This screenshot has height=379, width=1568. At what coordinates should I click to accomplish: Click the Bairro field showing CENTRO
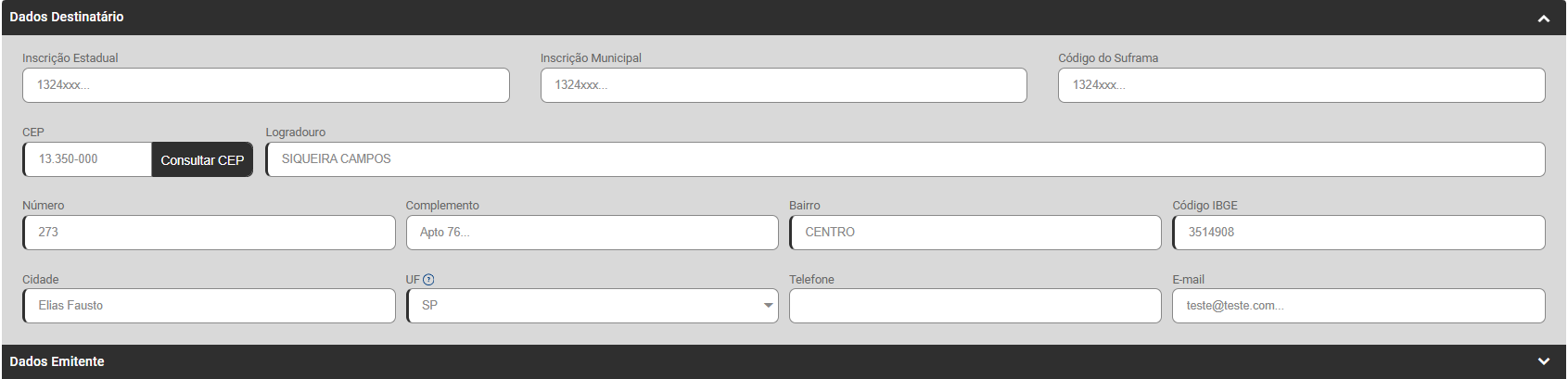[975, 233]
